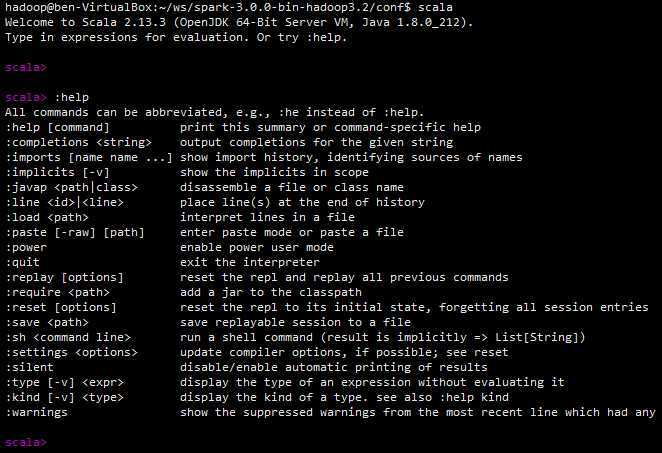Click the :power command entry
The image size is (662, 453).
(x=26, y=247)
